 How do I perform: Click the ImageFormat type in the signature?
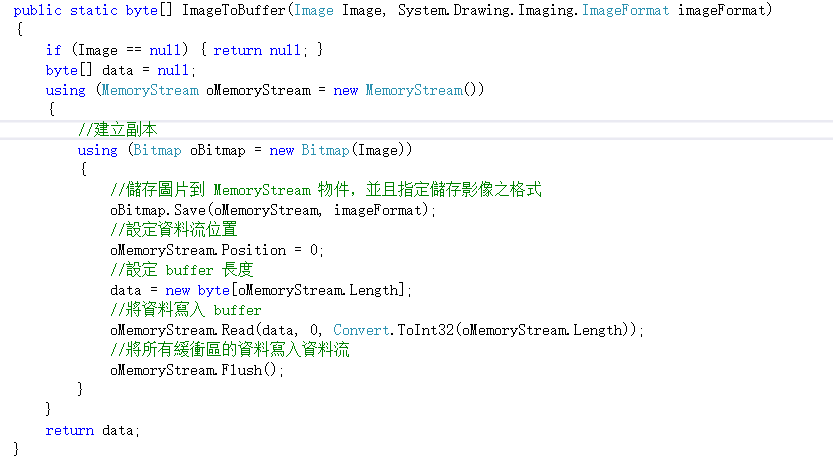tap(625, 11)
